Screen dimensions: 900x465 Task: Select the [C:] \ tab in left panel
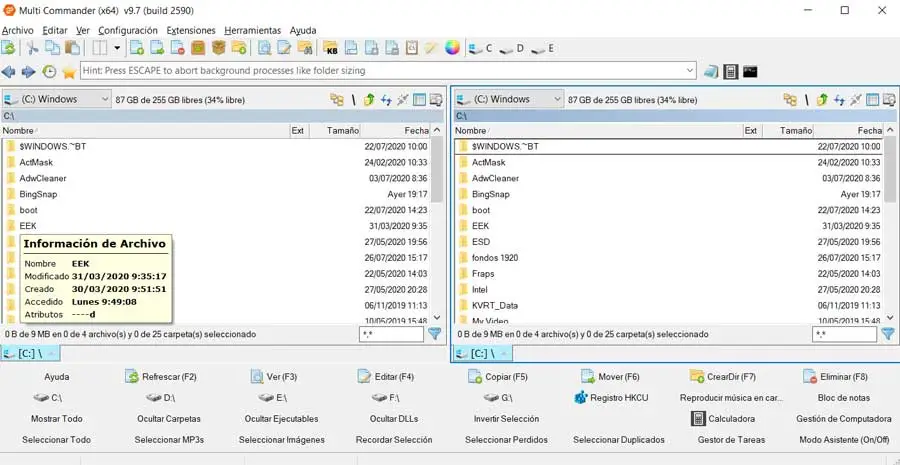click(x=30, y=354)
